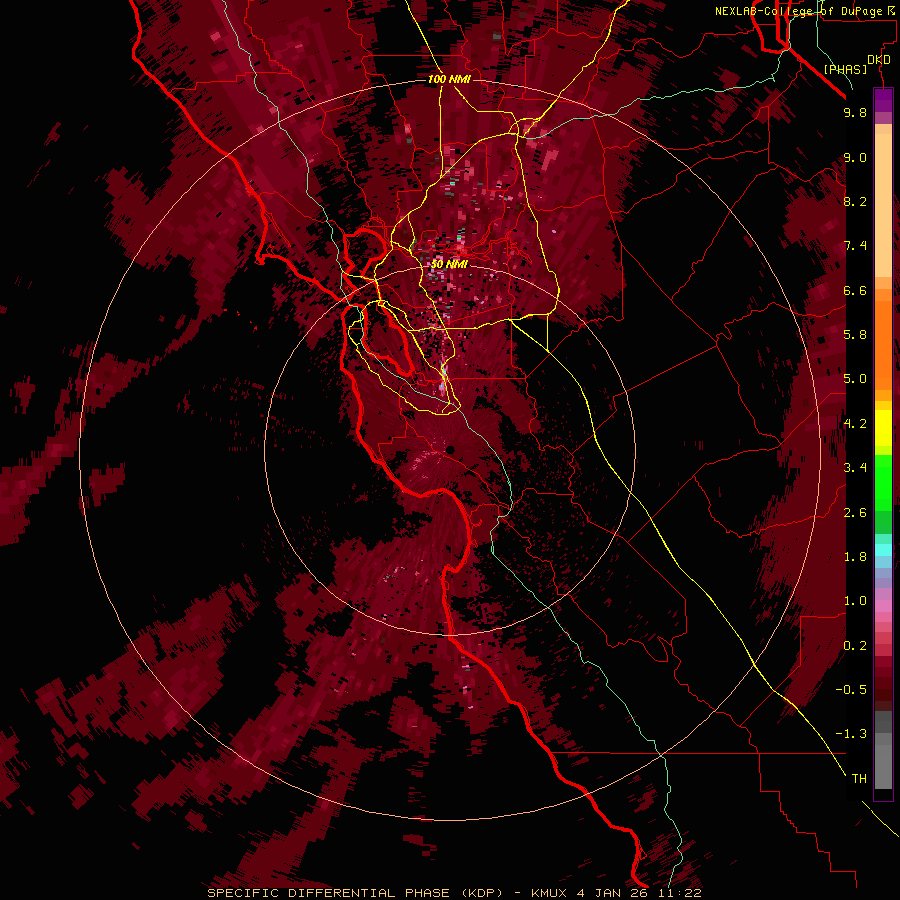Click the 50 NMI range ring label
This screenshot has height=900, width=900.
(449, 265)
